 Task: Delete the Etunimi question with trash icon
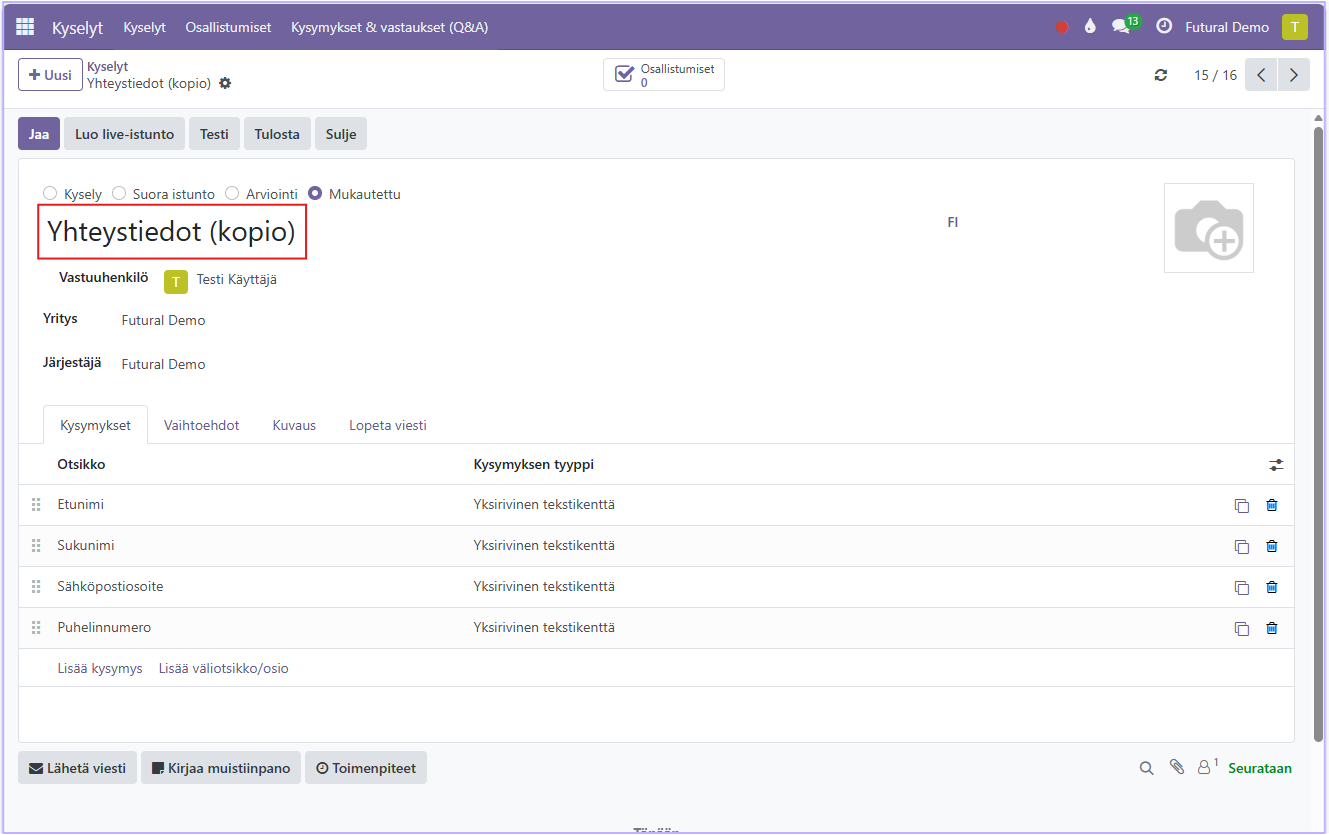point(1272,505)
